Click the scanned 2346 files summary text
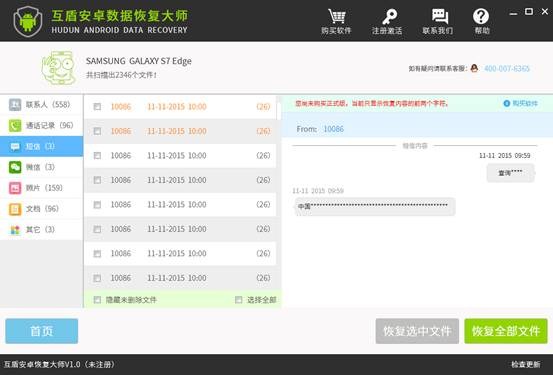 (121, 75)
